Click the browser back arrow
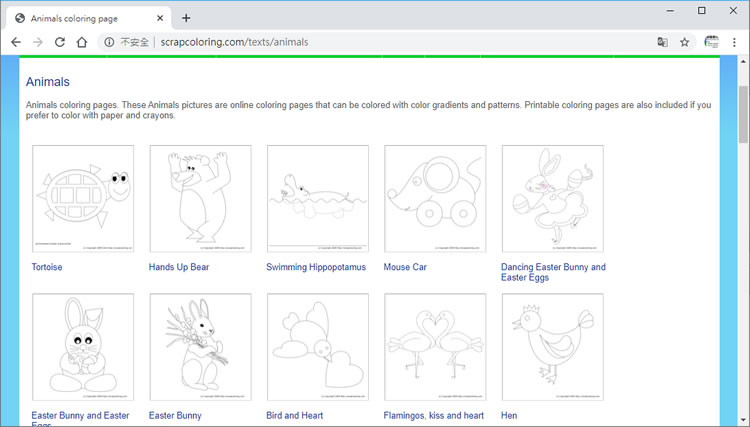 [x=16, y=42]
